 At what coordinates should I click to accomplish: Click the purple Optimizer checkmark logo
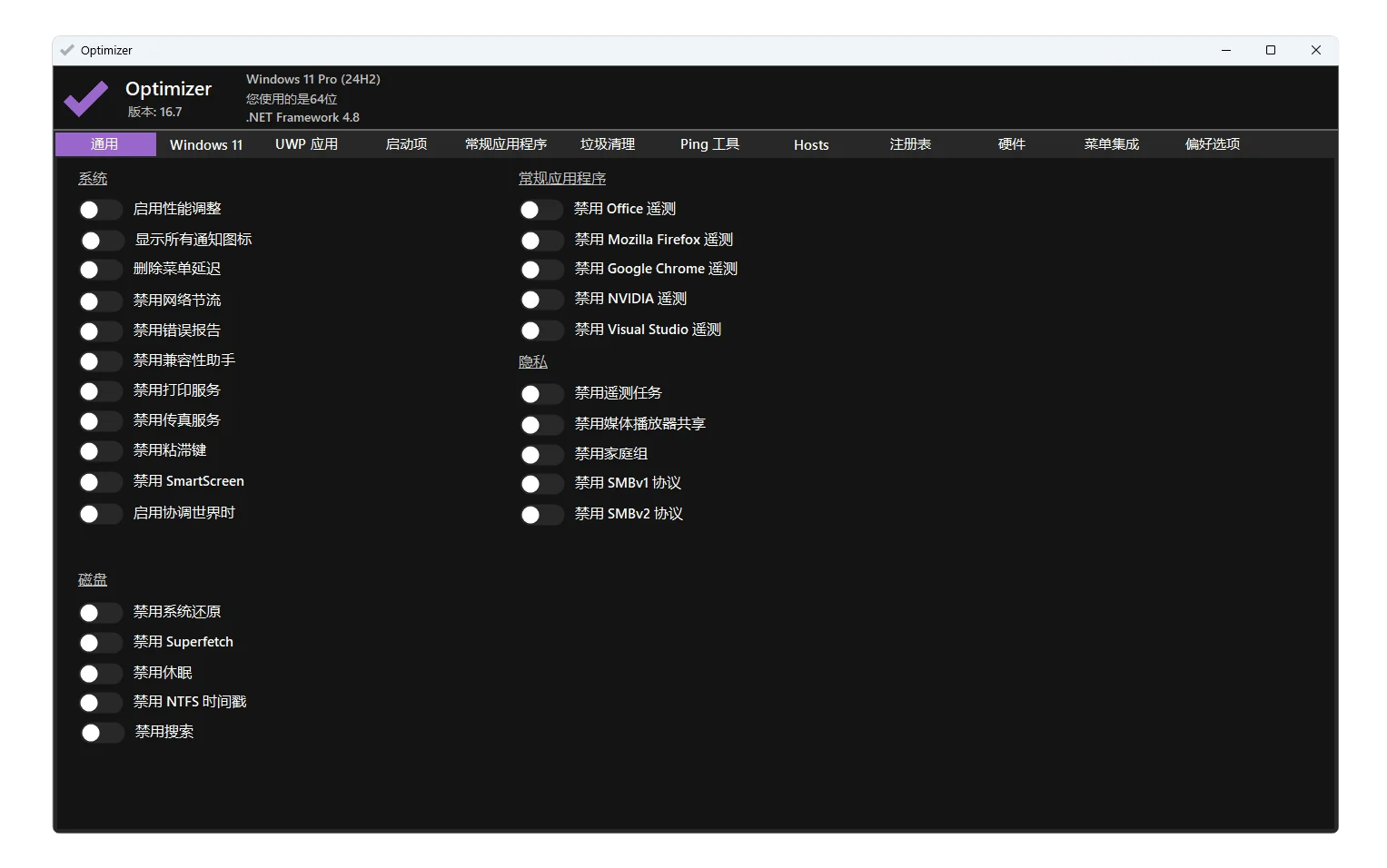point(86,98)
